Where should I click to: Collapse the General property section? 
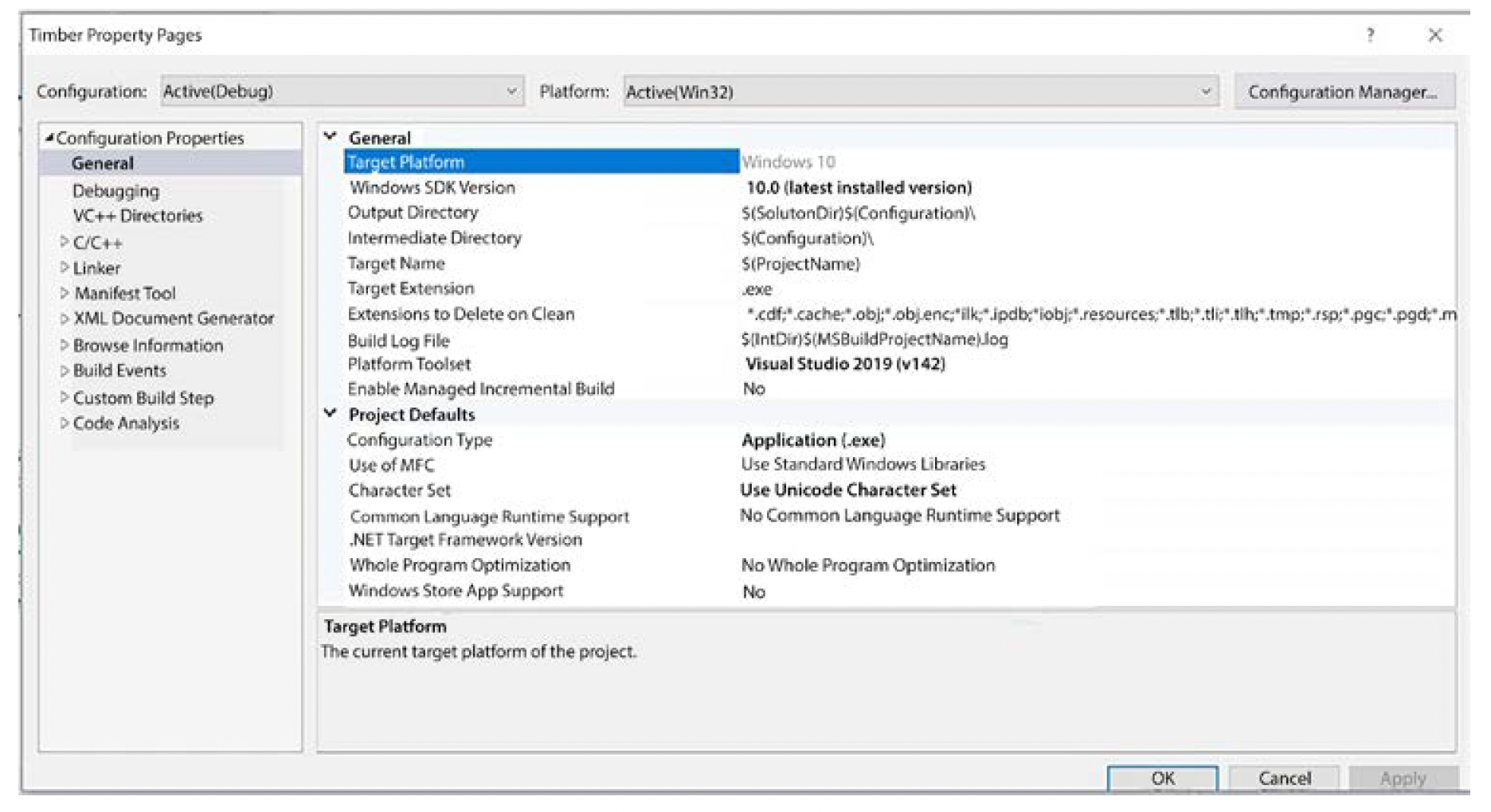tap(331, 137)
